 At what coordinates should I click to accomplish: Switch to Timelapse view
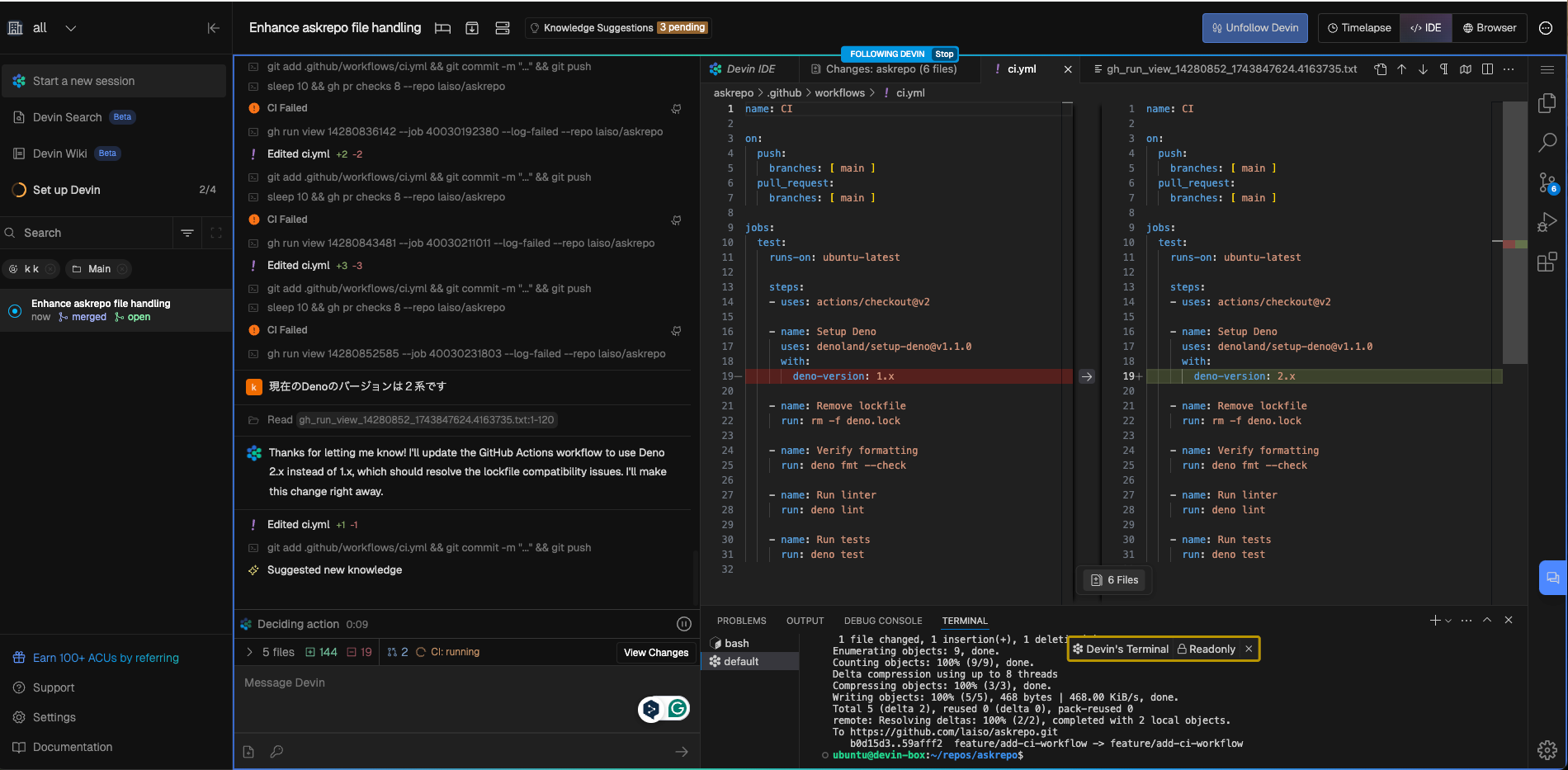(x=1359, y=28)
